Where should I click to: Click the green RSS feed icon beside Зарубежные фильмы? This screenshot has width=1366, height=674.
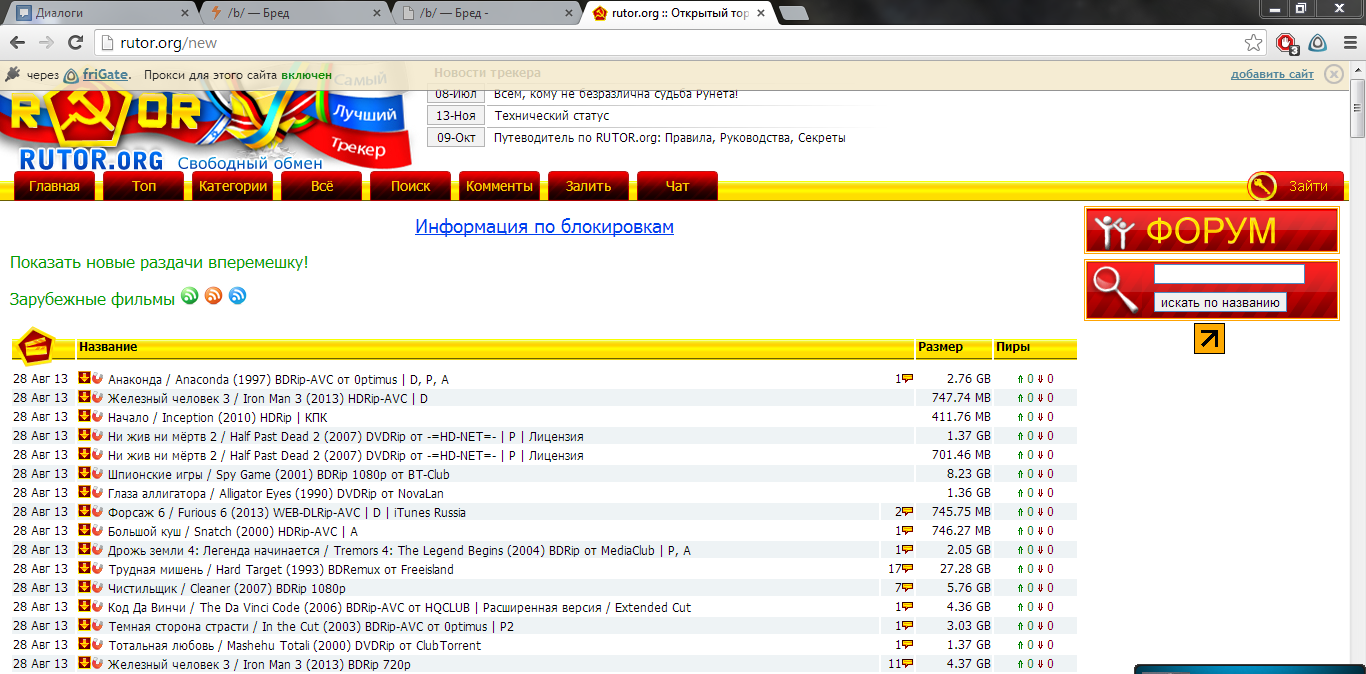pyautogui.click(x=189, y=296)
